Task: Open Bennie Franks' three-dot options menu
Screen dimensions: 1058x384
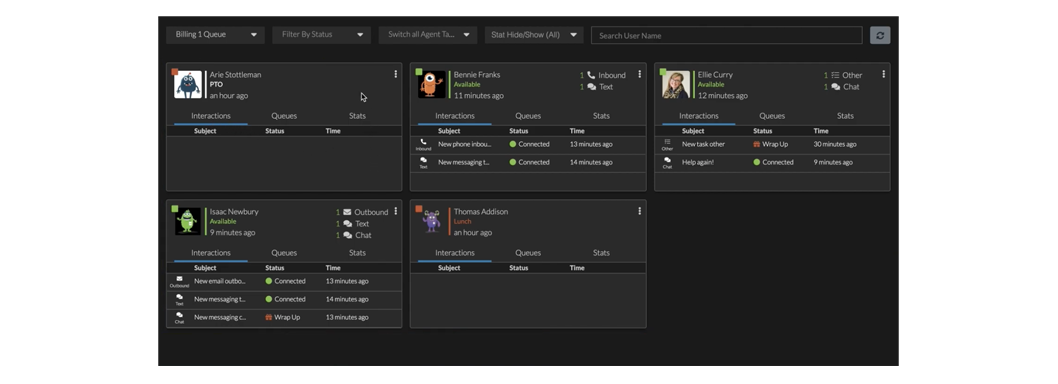Action: pyautogui.click(x=640, y=74)
